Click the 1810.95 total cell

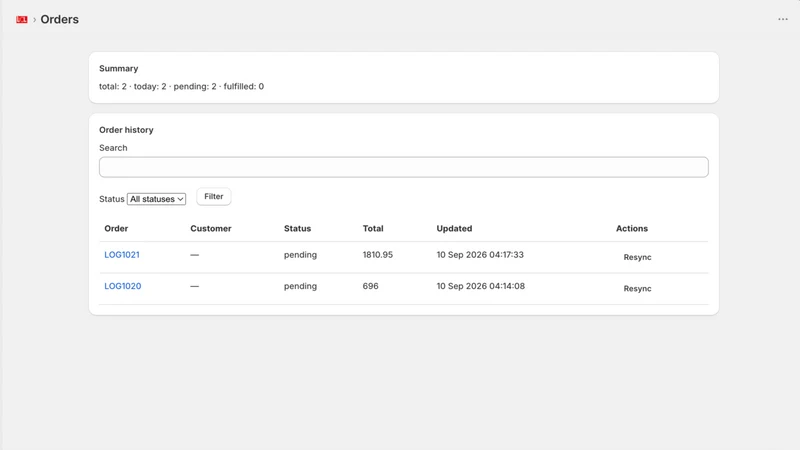click(378, 255)
